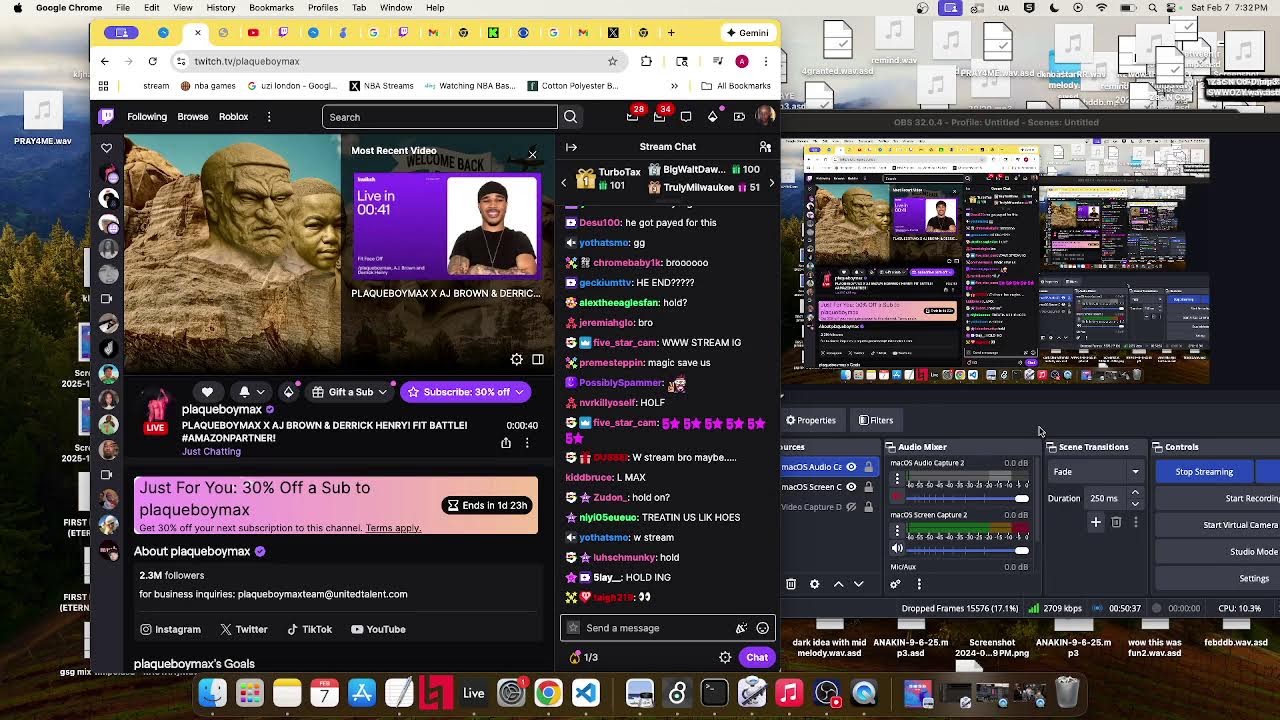Open Twitch top nav more options dots

click(x=268, y=117)
